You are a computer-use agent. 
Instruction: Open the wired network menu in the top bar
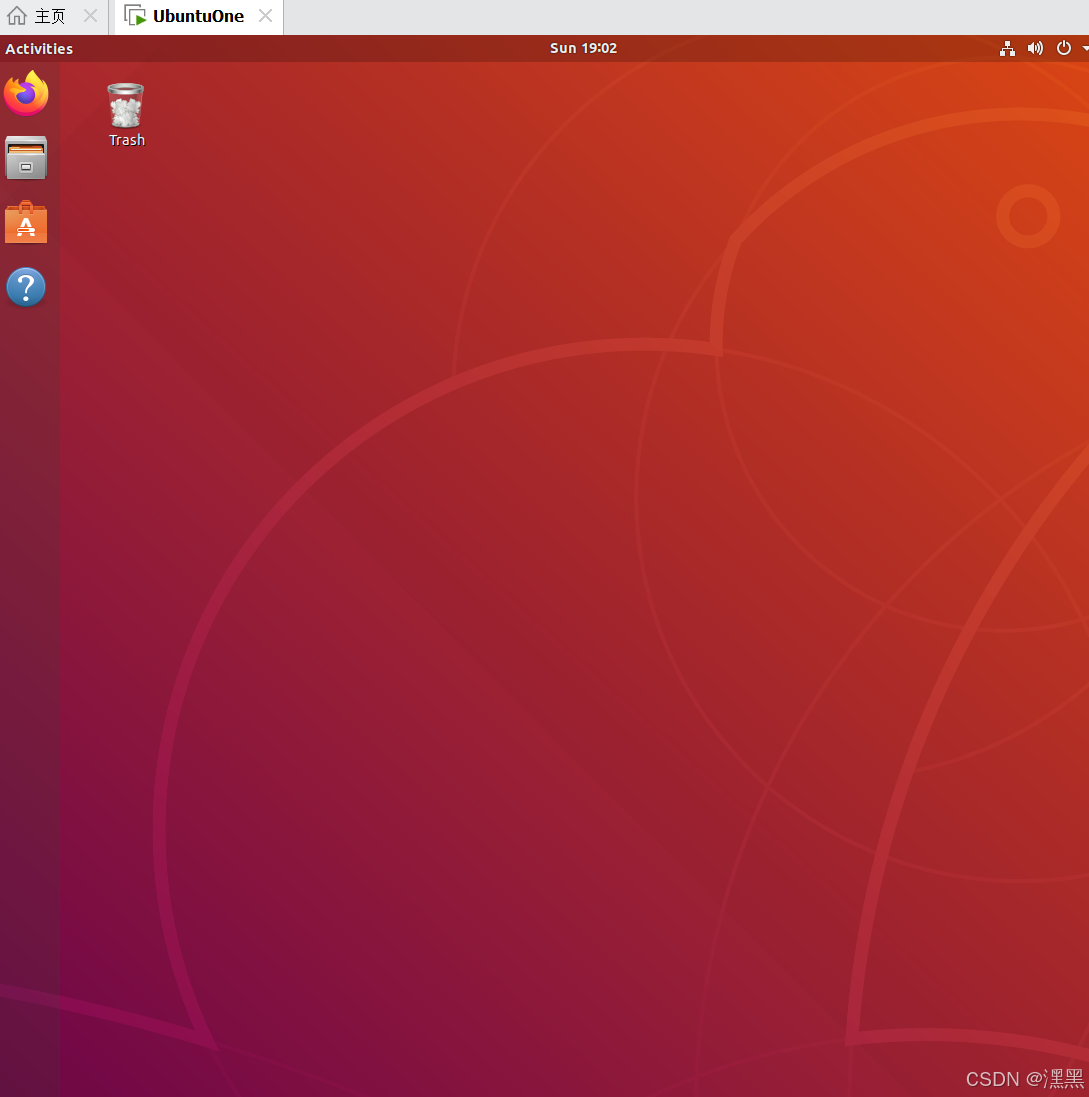(x=1007, y=47)
